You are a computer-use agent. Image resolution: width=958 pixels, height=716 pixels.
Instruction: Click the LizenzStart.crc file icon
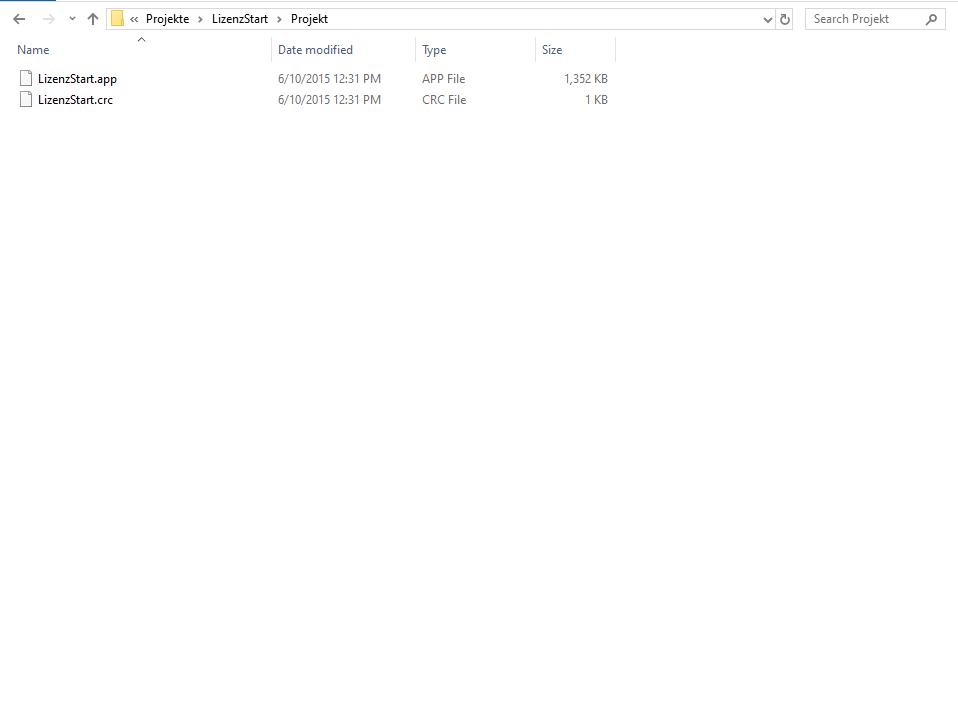click(x=26, y=99)
